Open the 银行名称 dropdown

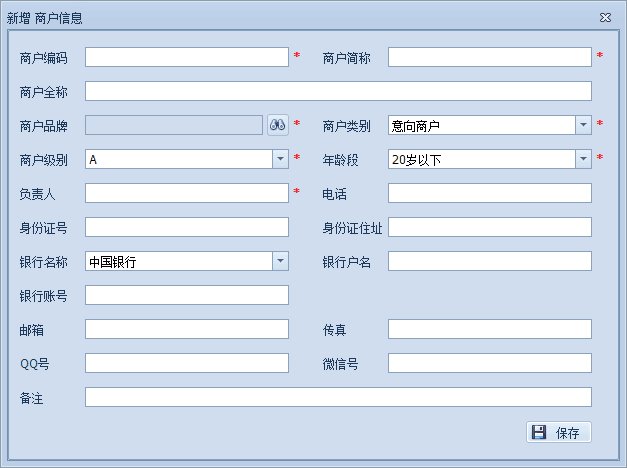[280, 261]
